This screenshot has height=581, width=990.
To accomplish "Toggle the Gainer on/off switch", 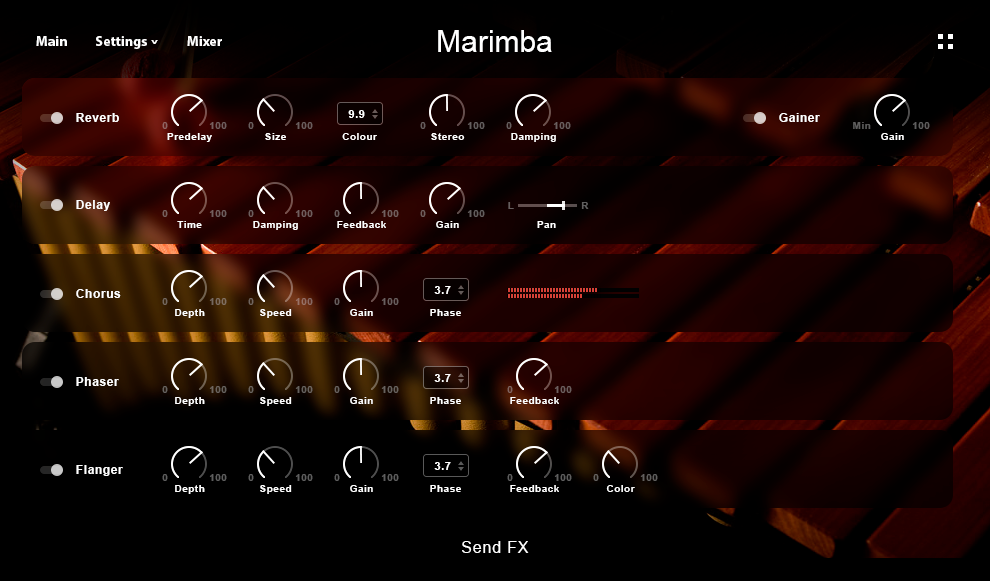I will click(754, 118).
